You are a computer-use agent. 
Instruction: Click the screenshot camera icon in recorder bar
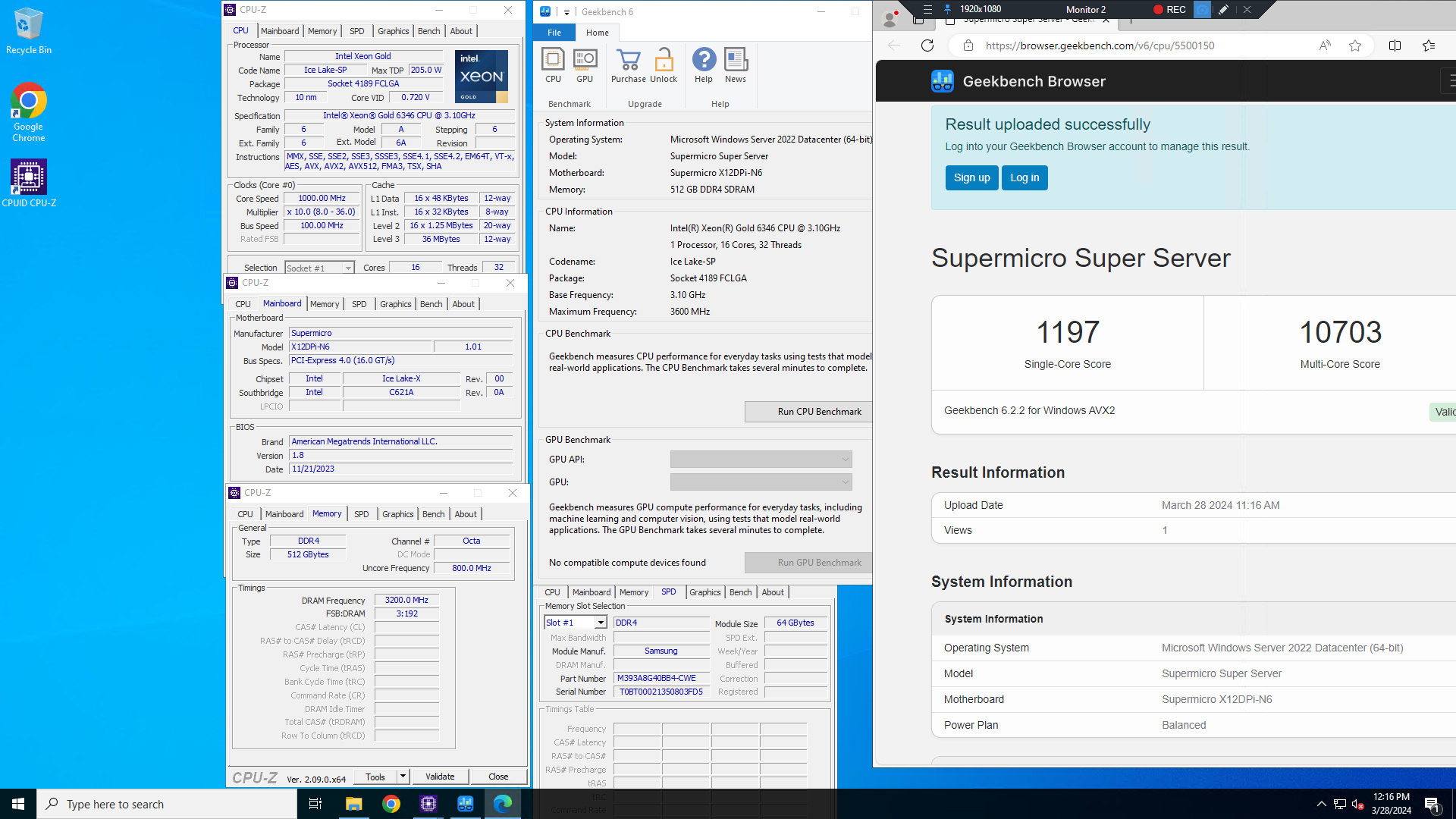pos(1202,9)
